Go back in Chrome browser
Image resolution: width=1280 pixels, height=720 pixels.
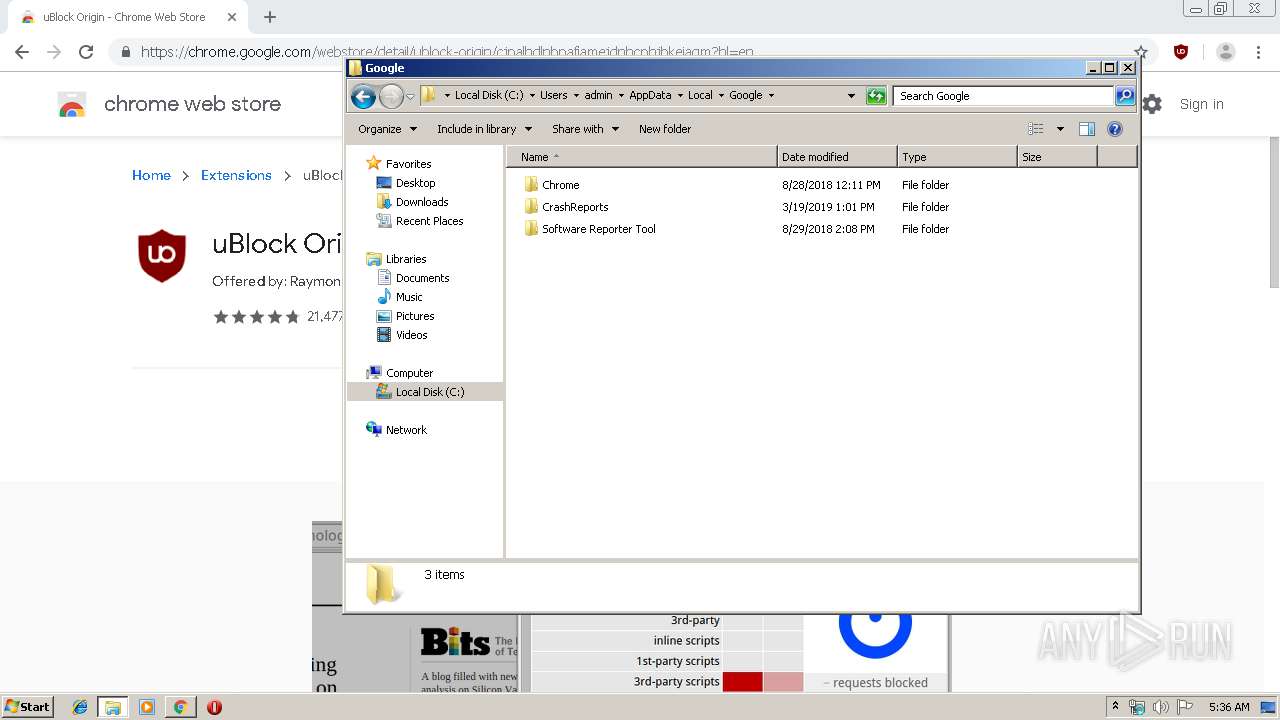click(x=22, y=52)
